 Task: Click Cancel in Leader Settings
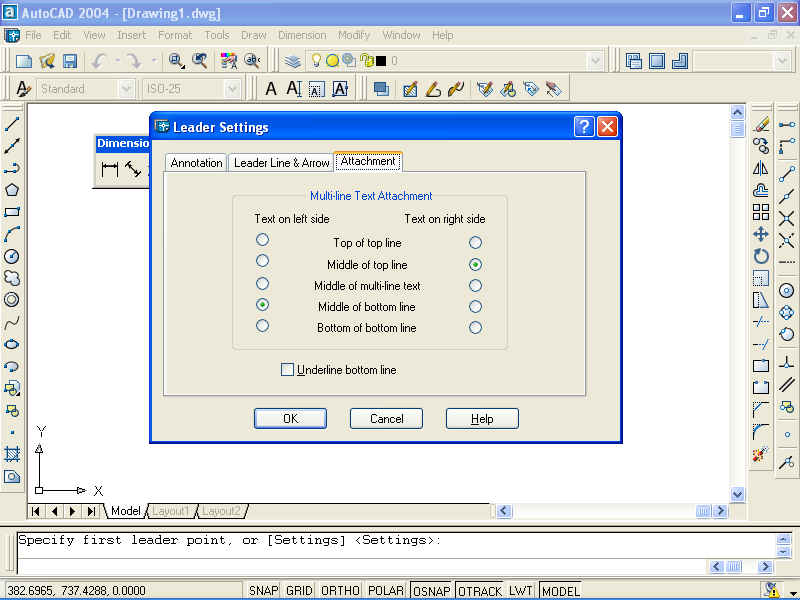[386, 418]
